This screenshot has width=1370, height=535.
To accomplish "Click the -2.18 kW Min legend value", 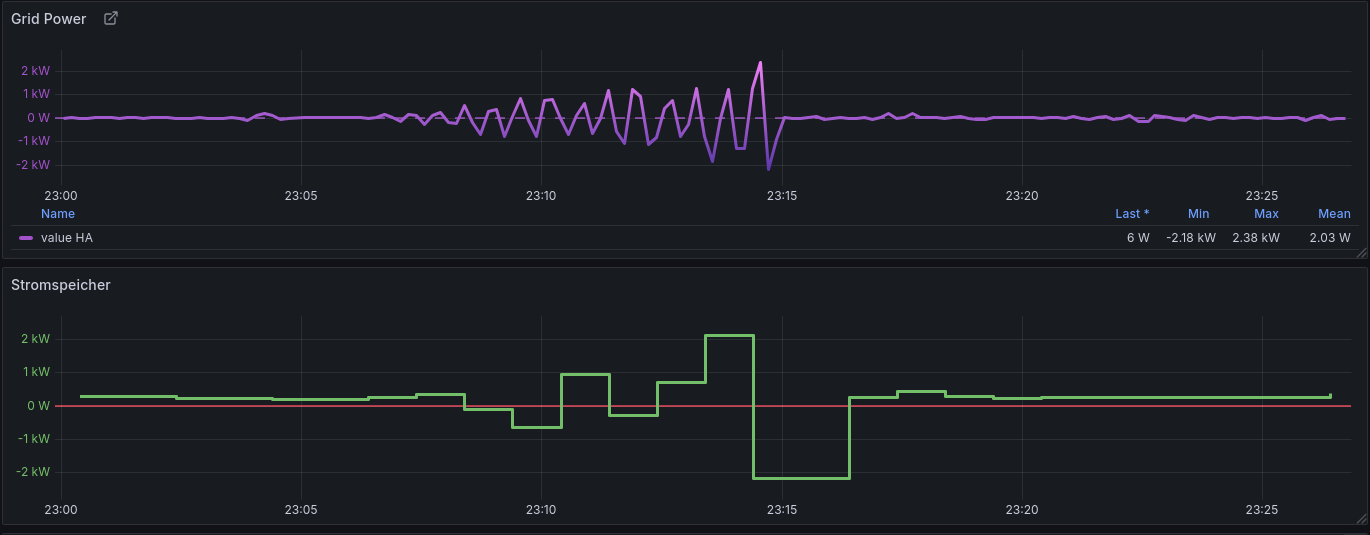I will pos(1190,238).
